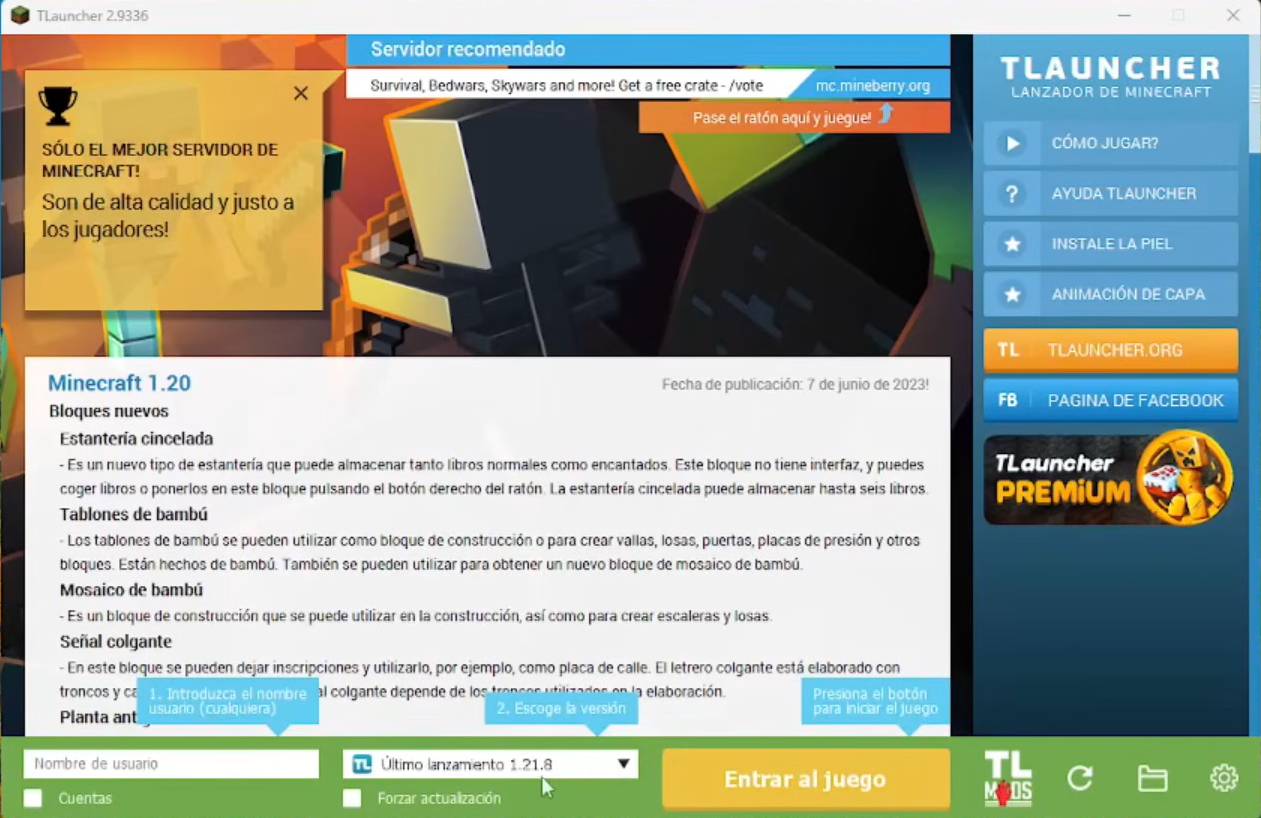Visit TLAUNCHER.ORG orange button
The width and height of the screenshot is (1261, 818).
click(1111, 350)
